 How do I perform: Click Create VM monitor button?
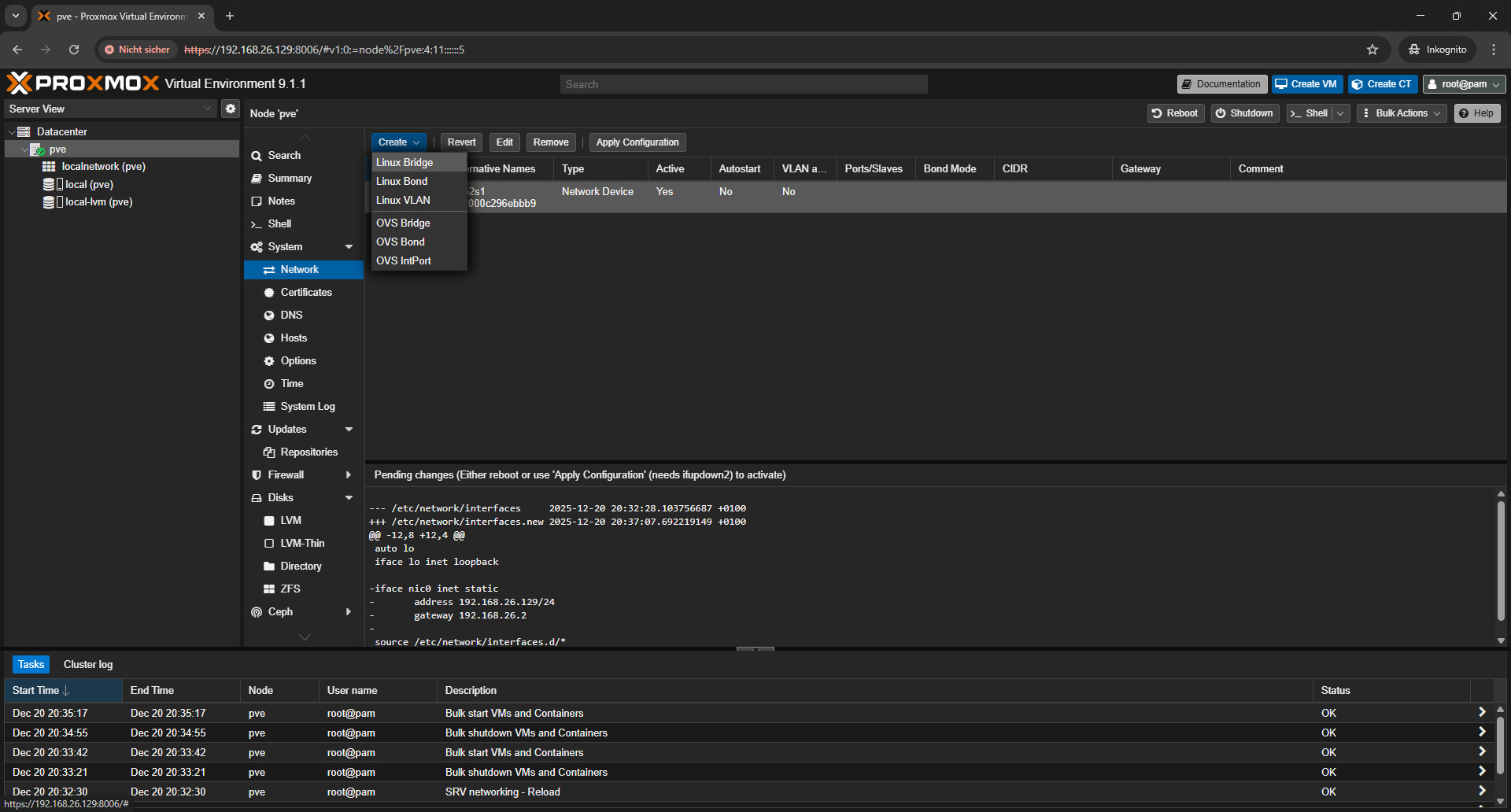click(1306, 84)
